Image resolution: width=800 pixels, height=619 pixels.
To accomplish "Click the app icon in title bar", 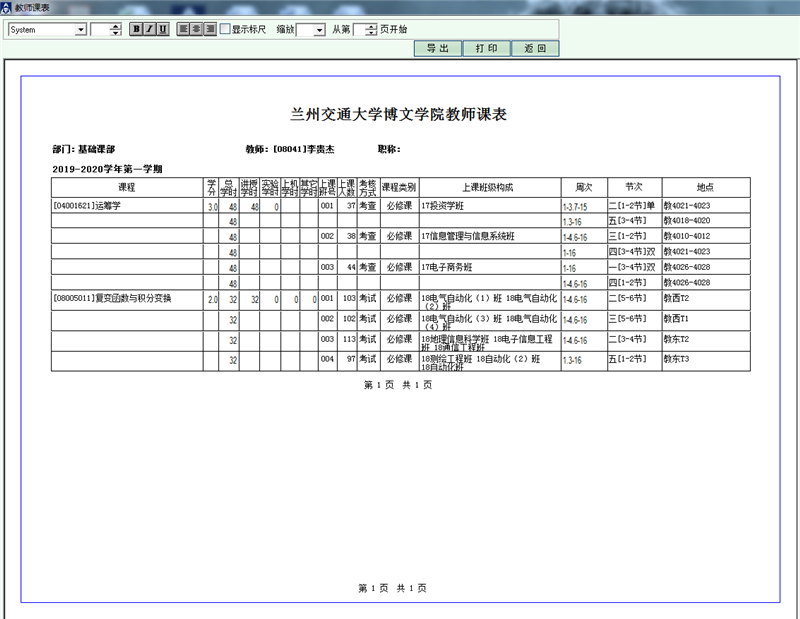I will (x=6, y=7).
